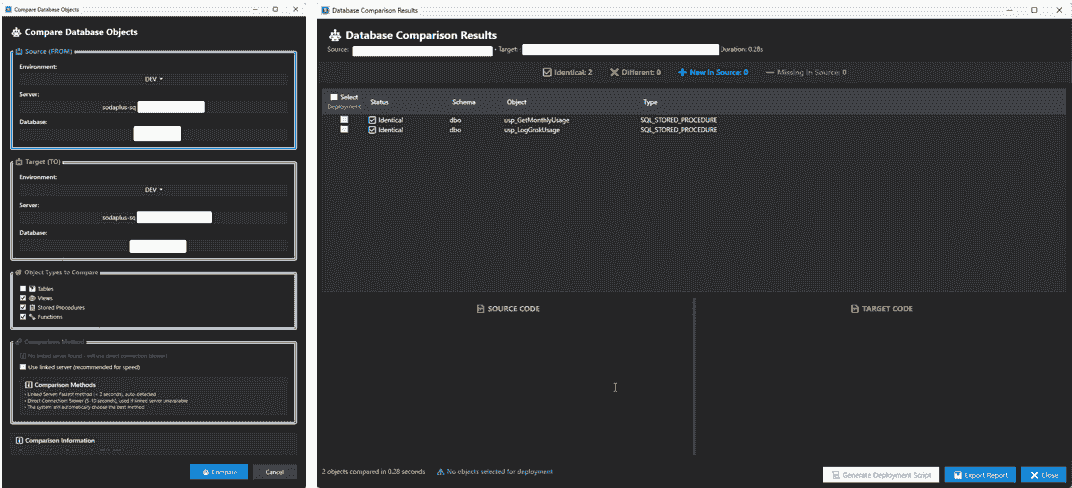Enable the Tables object type checkbox

pos(23,289)
